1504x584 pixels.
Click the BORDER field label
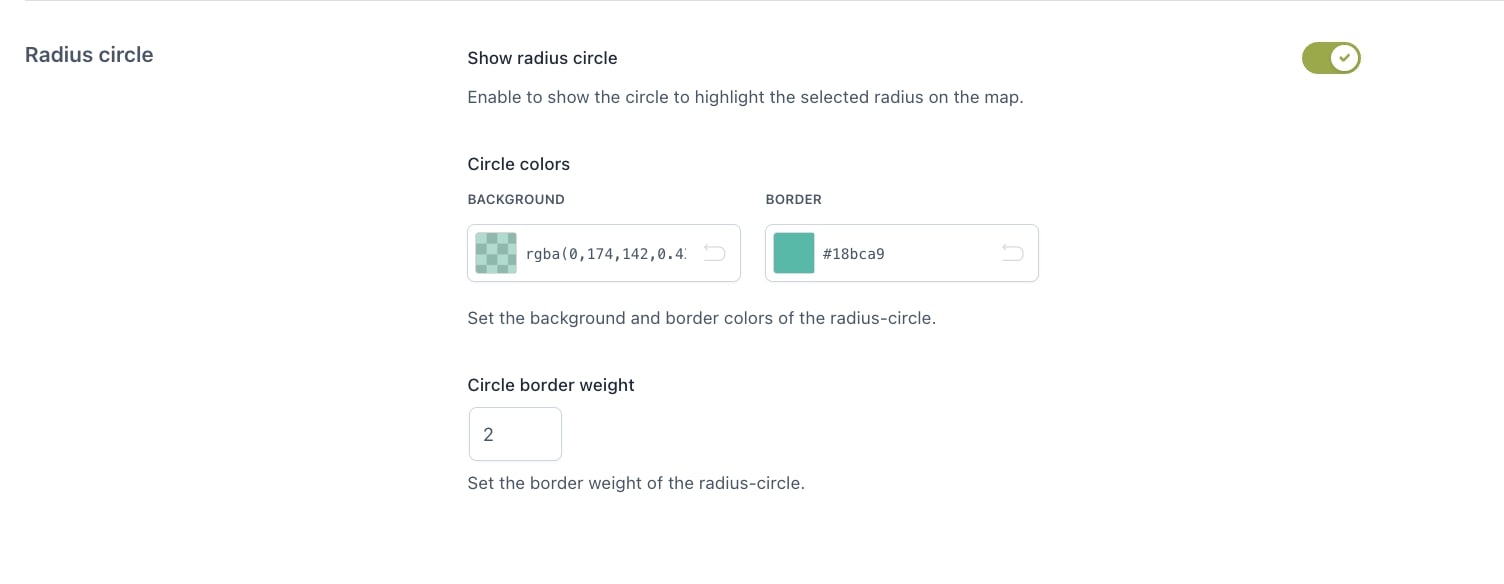[793, 199]
